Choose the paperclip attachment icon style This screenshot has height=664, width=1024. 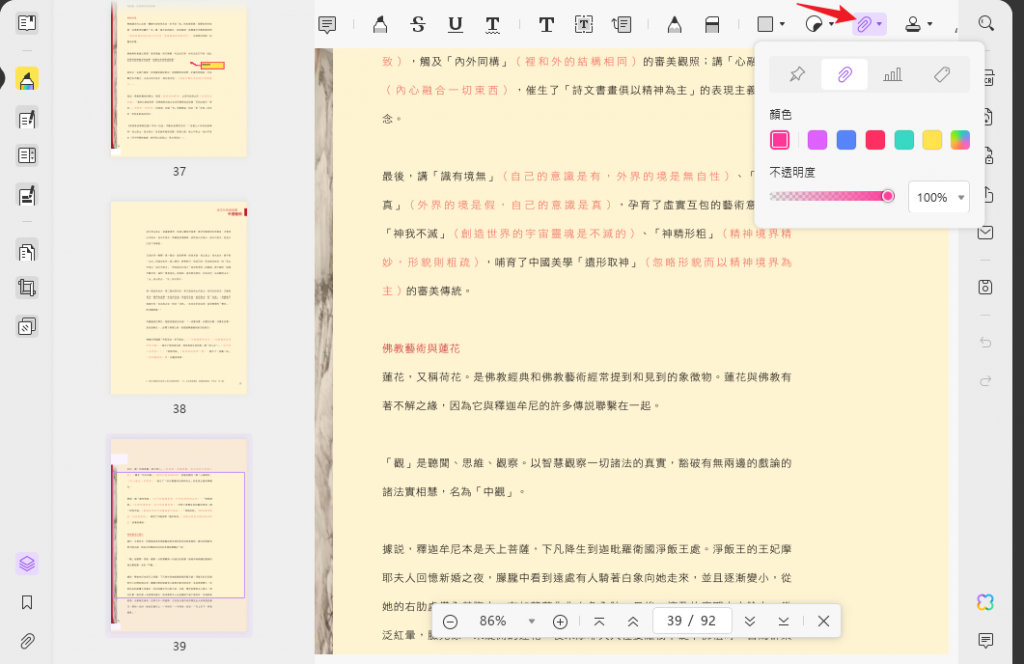click(x=845, y=74)
